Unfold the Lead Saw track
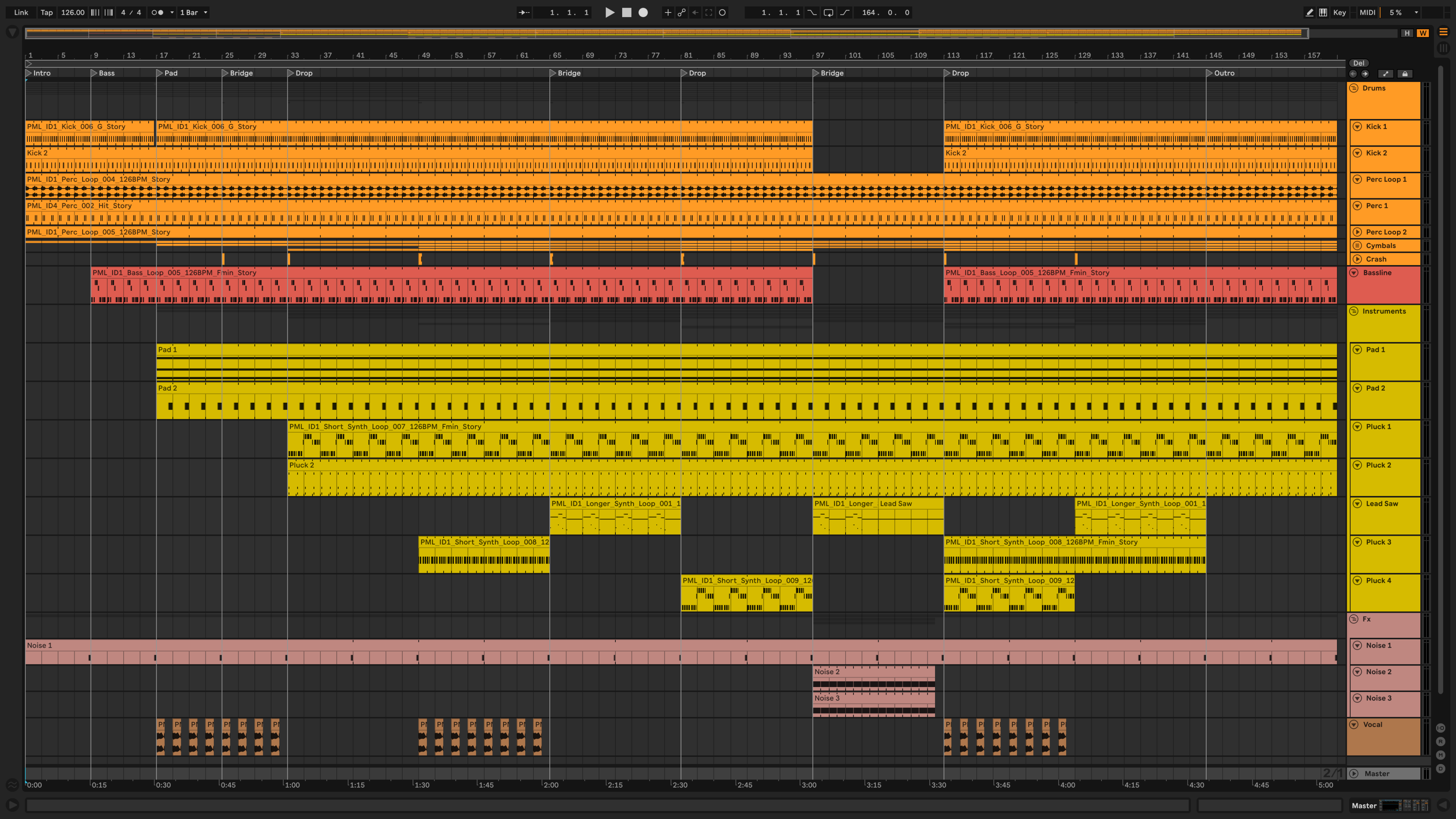Viewport: 1456px width, 819px height. click(1358, 504)
